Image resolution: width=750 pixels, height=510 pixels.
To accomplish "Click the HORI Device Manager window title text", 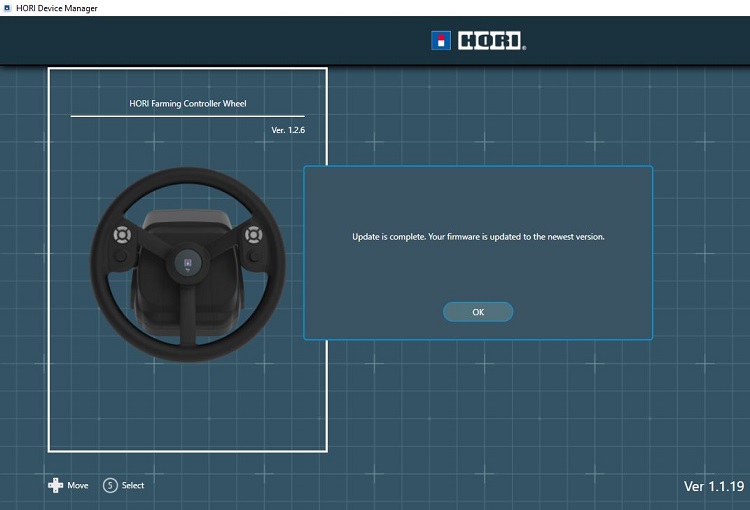I will (x=57, y=8).
